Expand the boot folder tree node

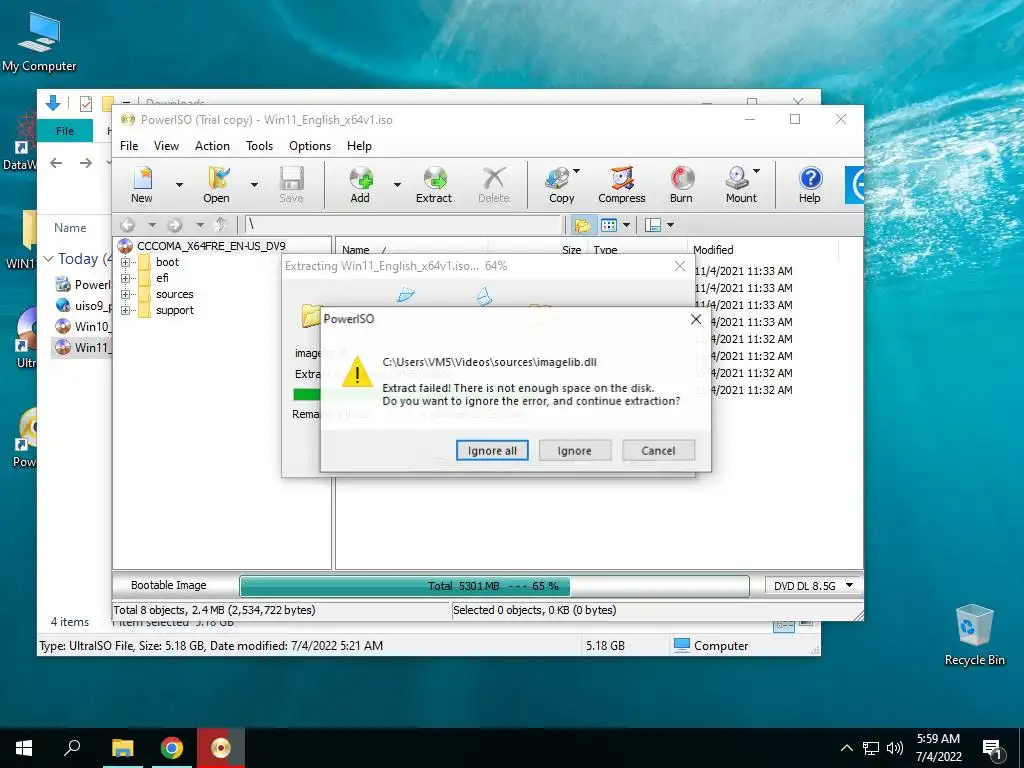[125, 262]
